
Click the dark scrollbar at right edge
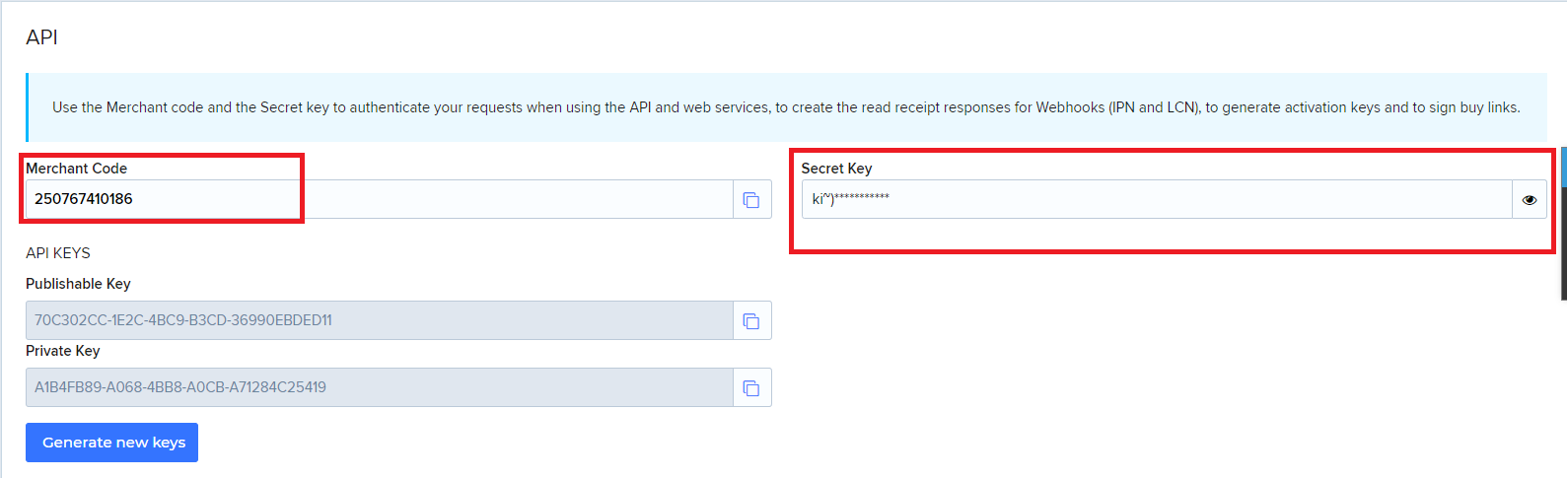click(1564, 246)
